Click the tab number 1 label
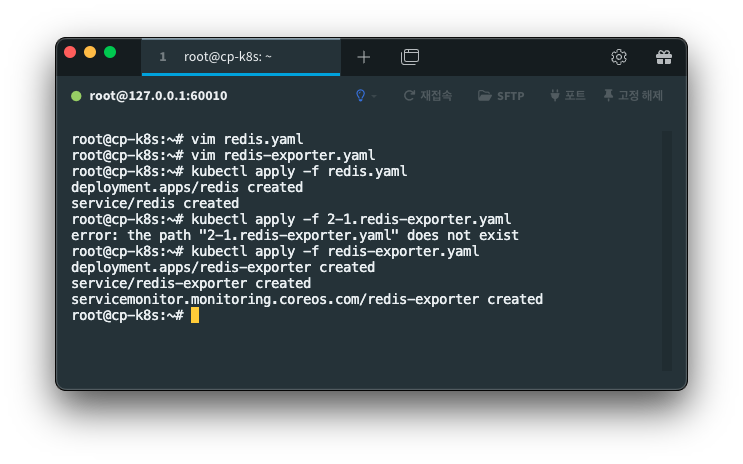This screenshot has height=464, width=743. (163, 57)
